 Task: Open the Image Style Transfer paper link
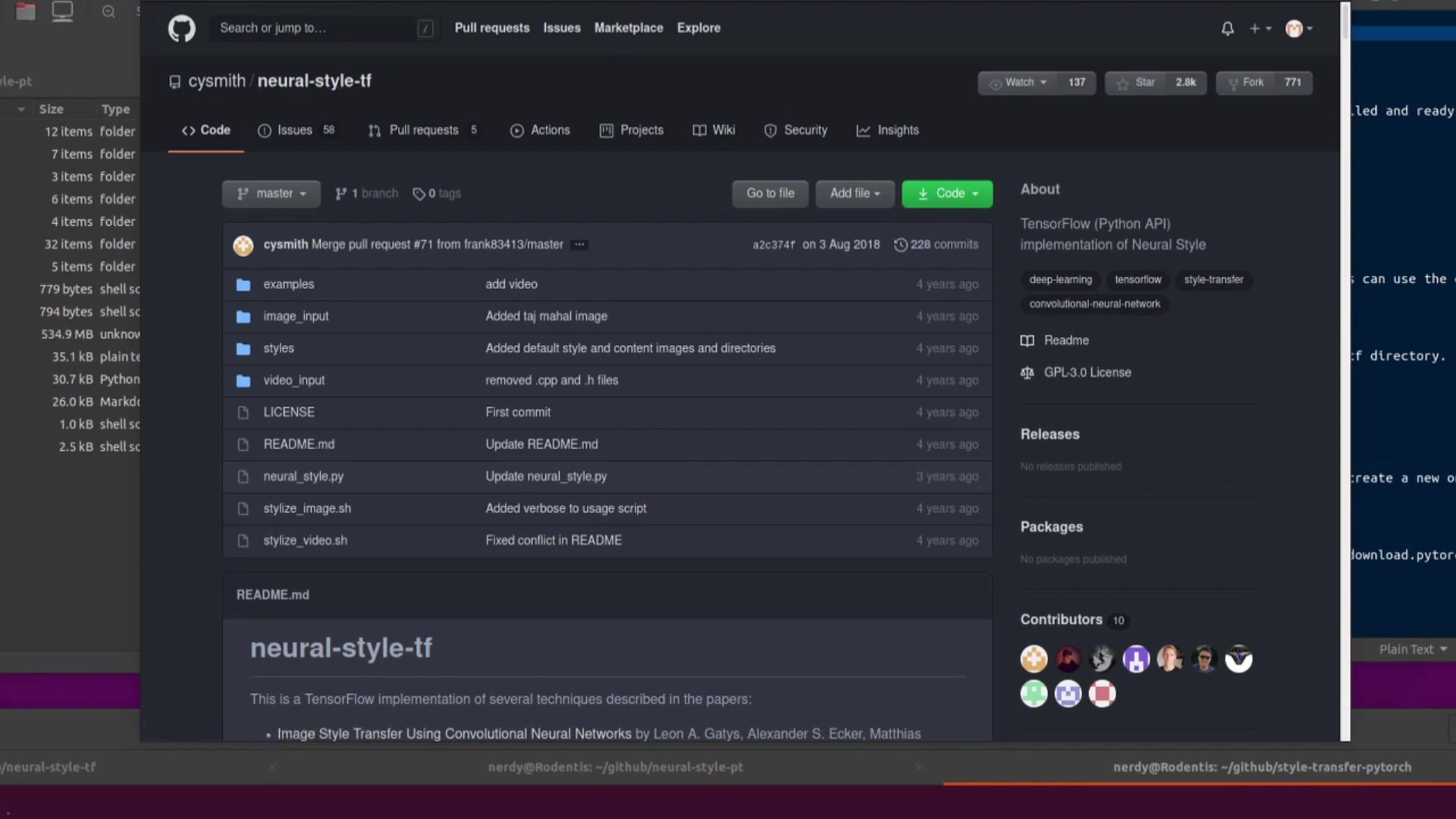[x=454, y=734]
